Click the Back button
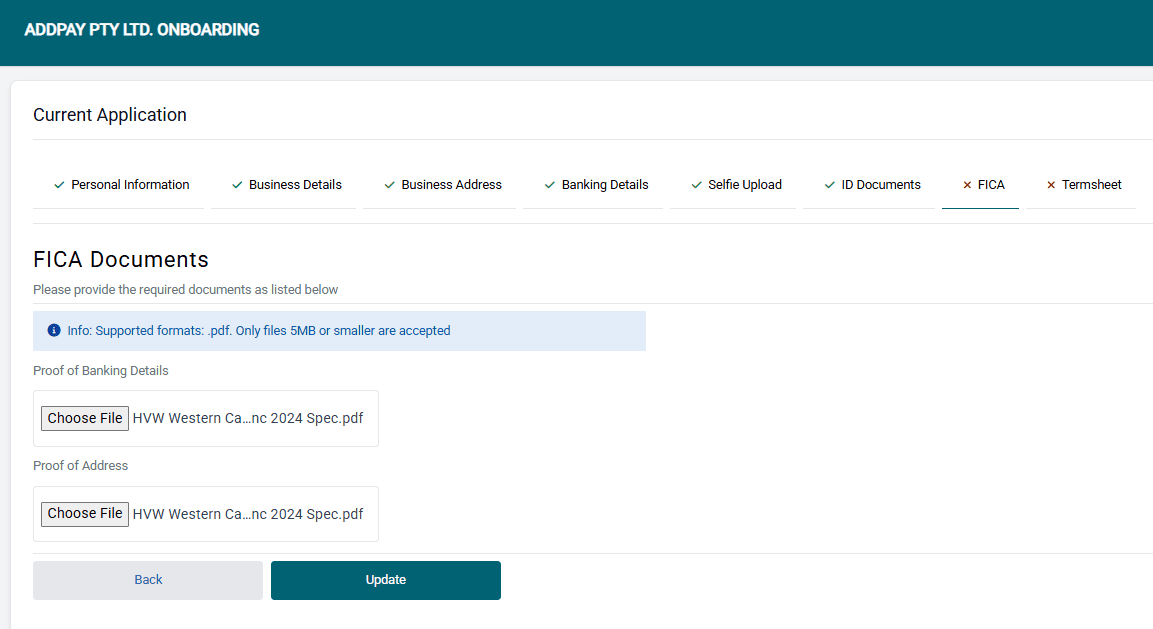The width and height of the screenshot is (1153, 629). point(148,580)
